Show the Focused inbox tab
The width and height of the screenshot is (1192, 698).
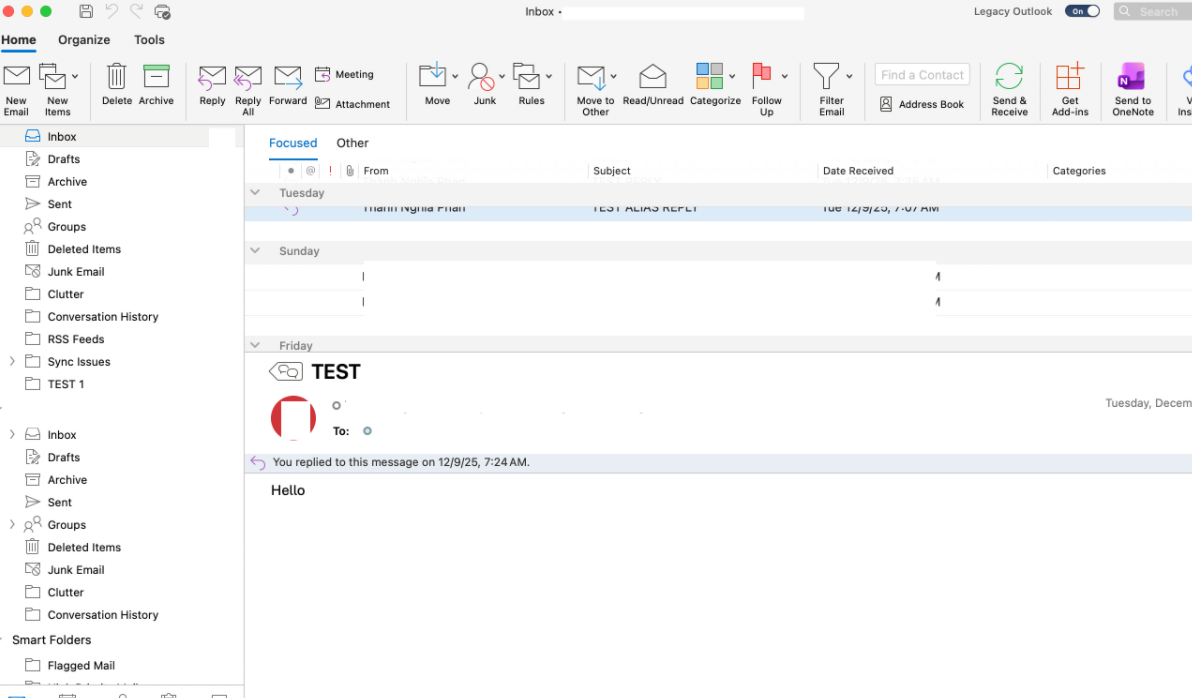[x=293, y=143]
